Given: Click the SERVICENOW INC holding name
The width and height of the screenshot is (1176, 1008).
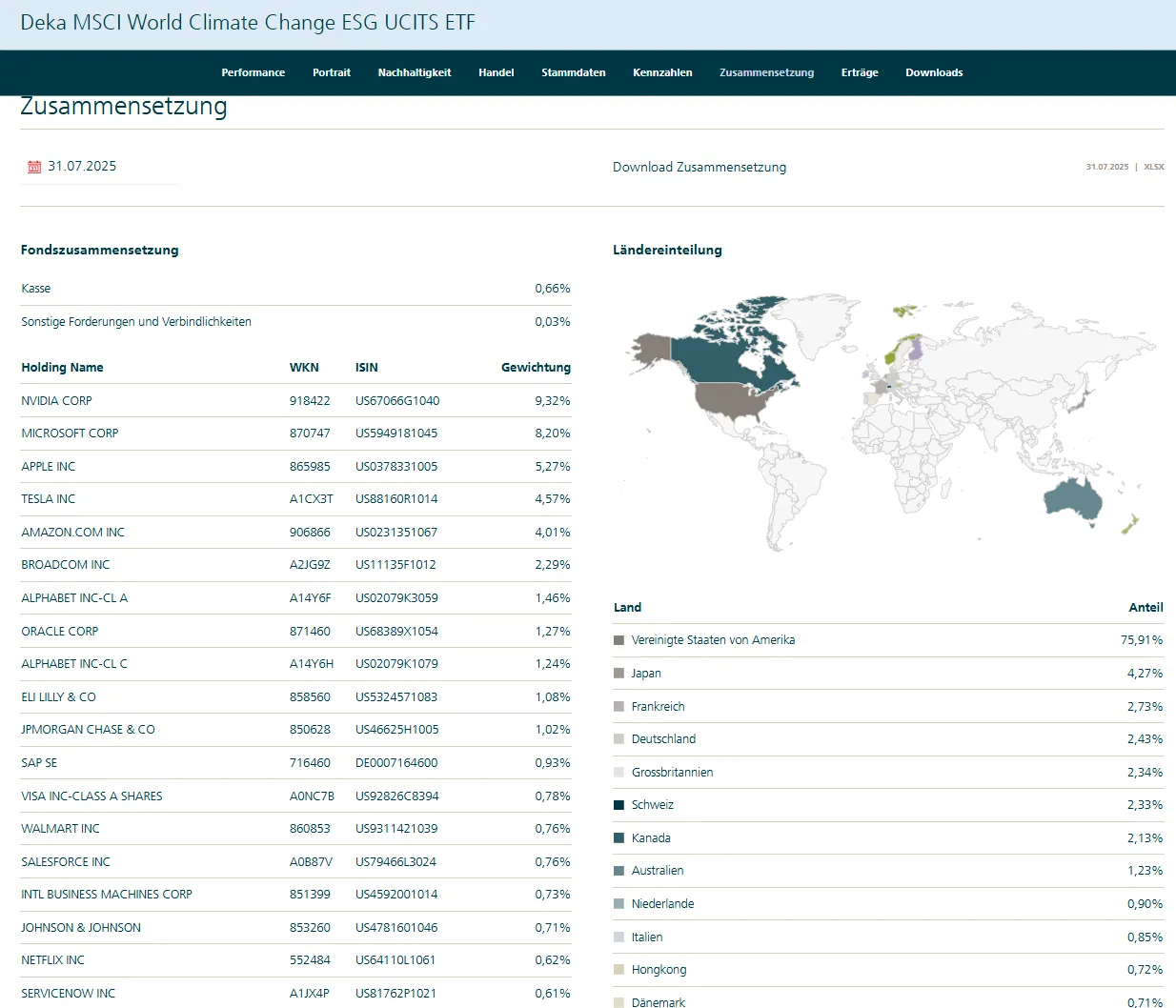Looking at the screenshot, I should click(x=68, y=994).
